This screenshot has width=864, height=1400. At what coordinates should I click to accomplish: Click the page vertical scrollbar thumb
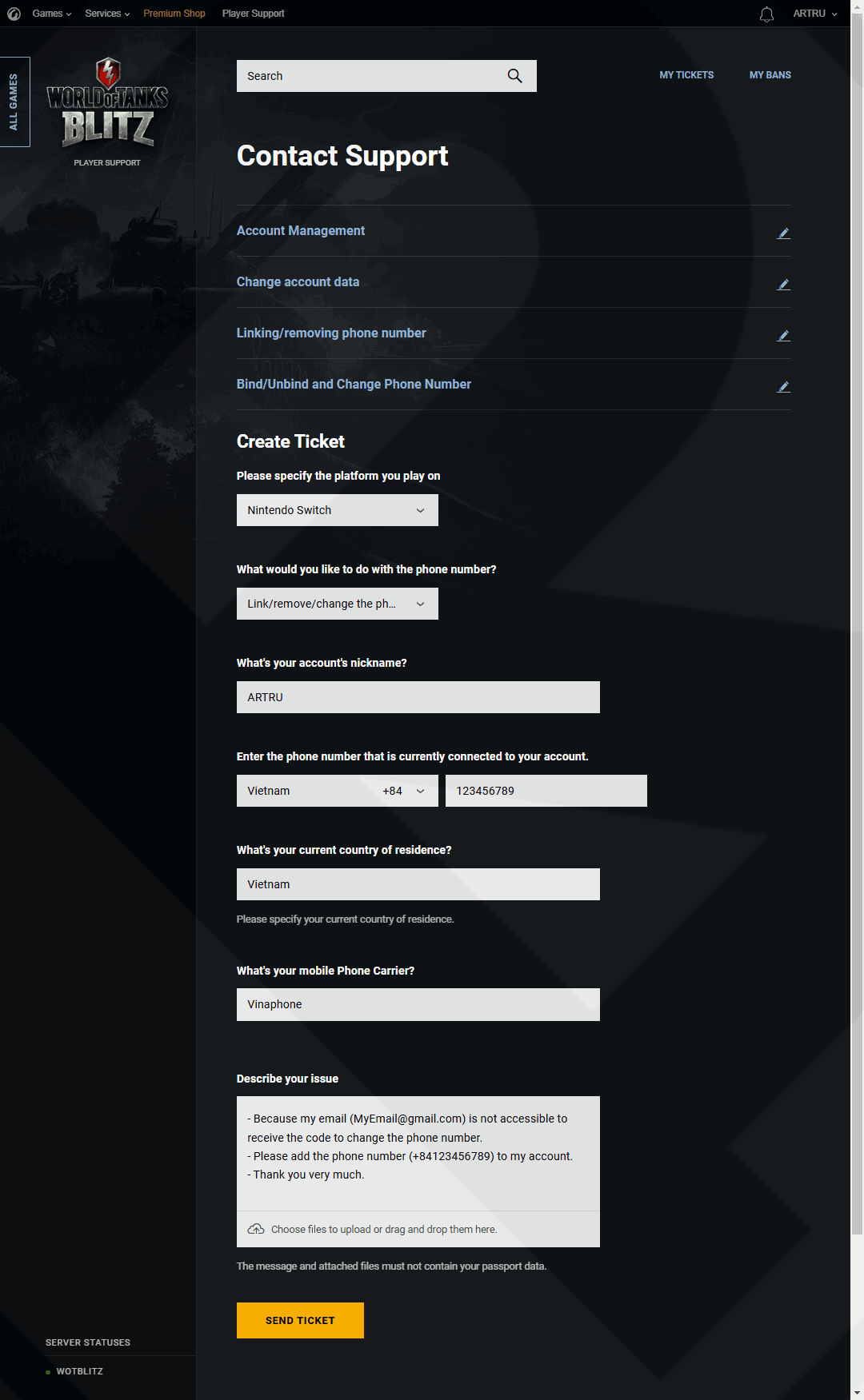(857, 624)
